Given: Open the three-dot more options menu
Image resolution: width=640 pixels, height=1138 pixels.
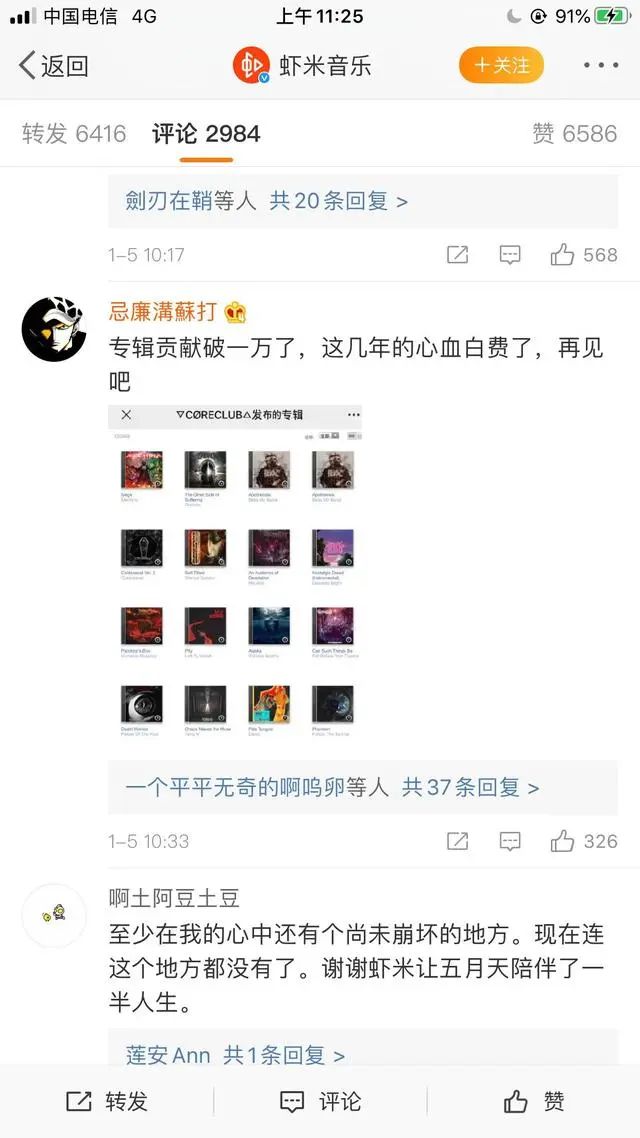Looking at the screenshot, I should (x=601, y=65).
